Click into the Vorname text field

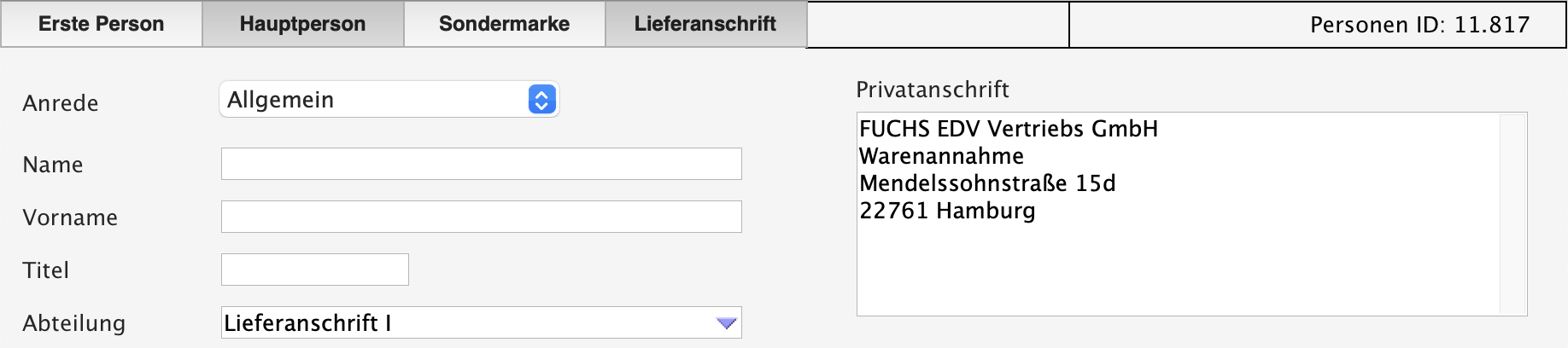pos(481,217)
